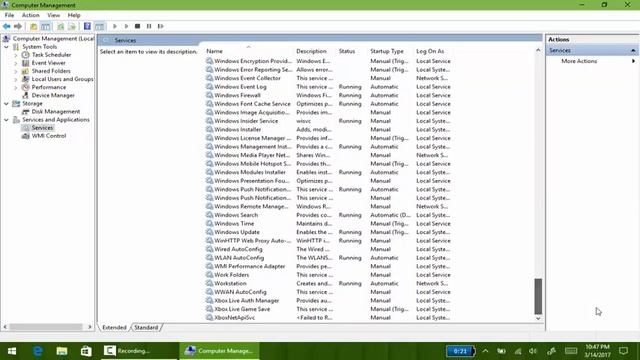Collapse the System Tools node
This screenshot has height=360, width=640.
[x=6, y=47]
